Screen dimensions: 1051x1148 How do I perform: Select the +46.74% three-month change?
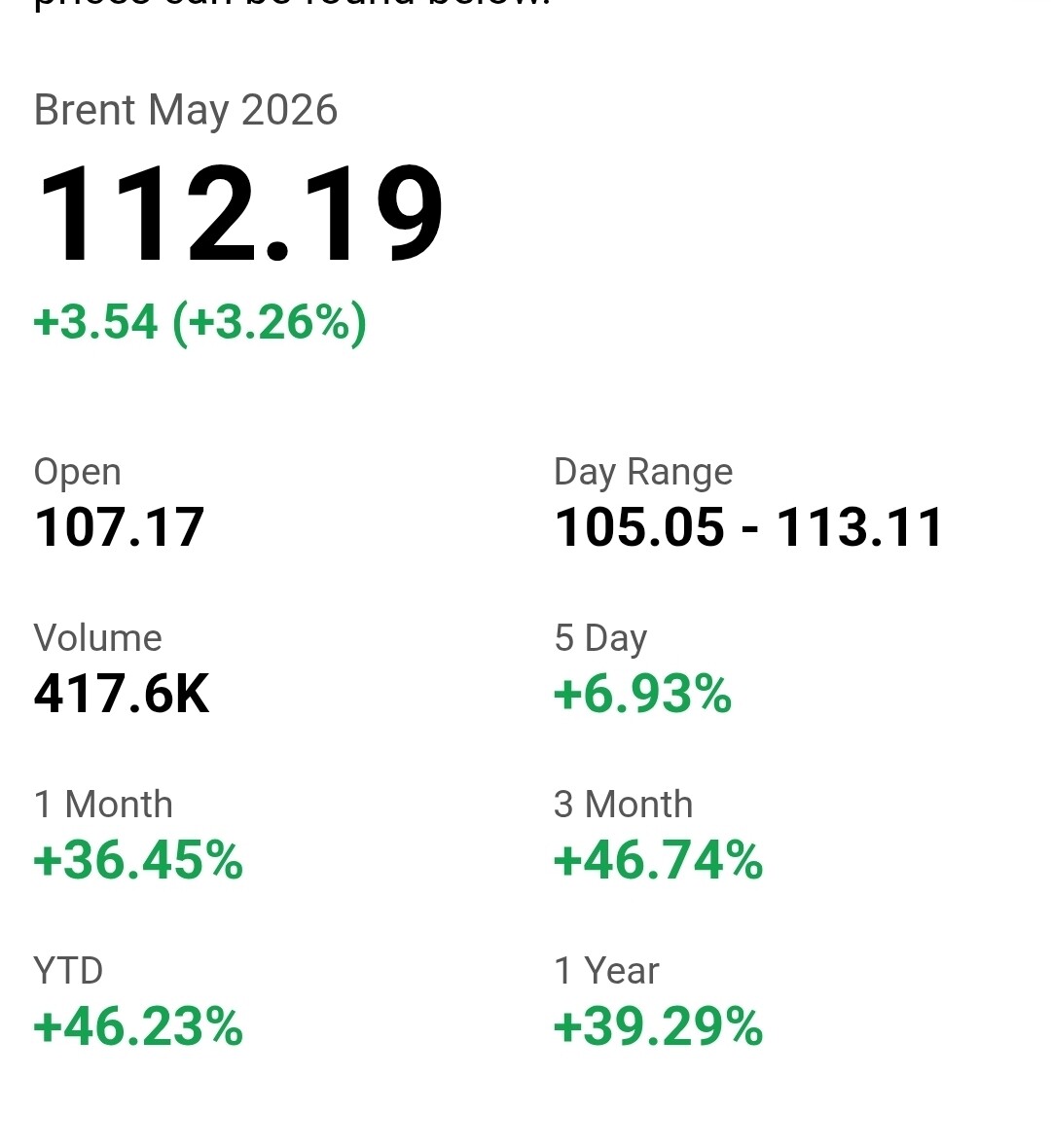pos(658,861)
